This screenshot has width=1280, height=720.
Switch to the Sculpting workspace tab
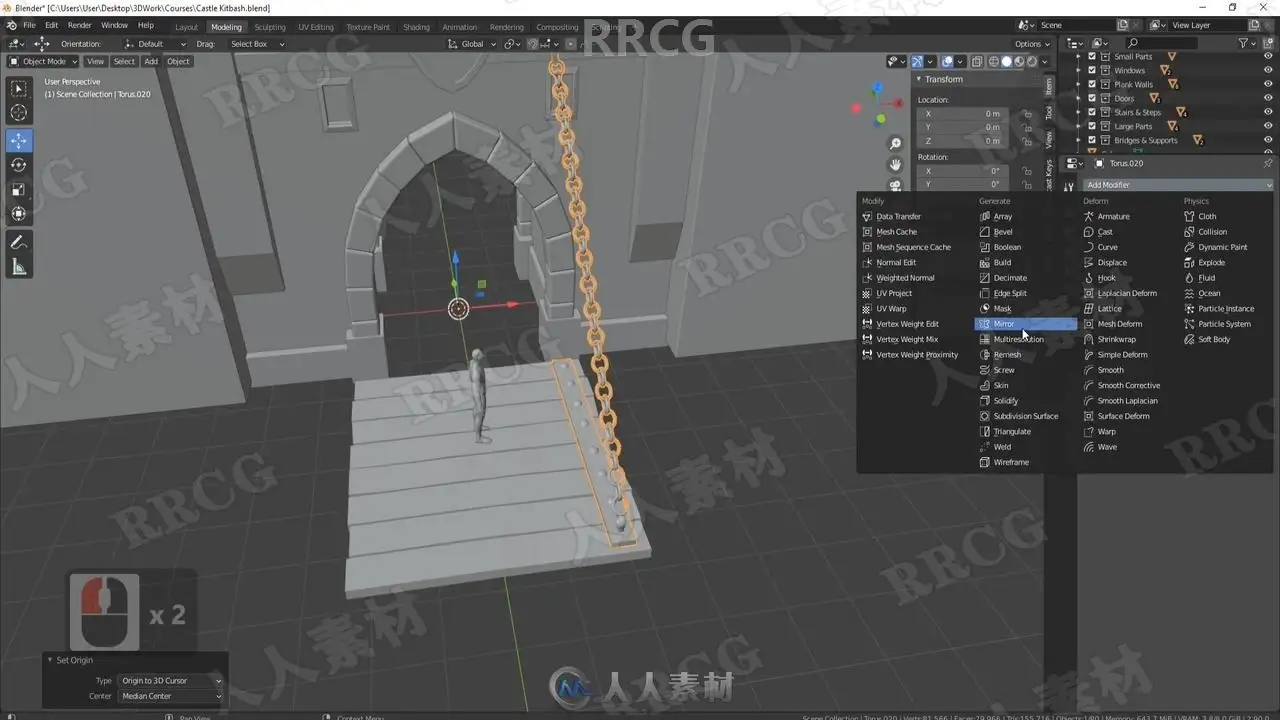click(269, 27)
